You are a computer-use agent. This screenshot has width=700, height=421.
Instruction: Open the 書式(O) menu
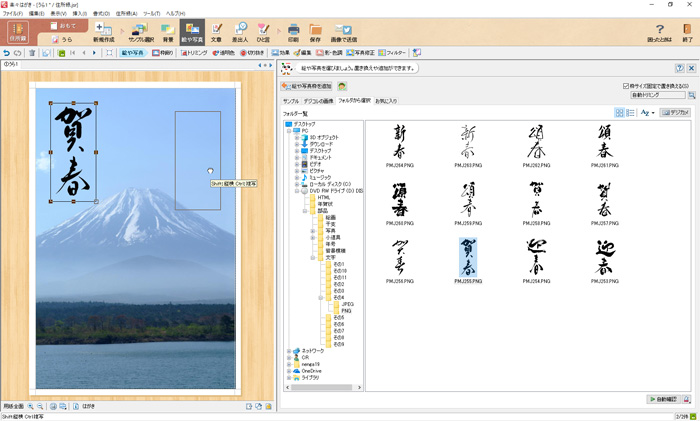pos(100,13)
